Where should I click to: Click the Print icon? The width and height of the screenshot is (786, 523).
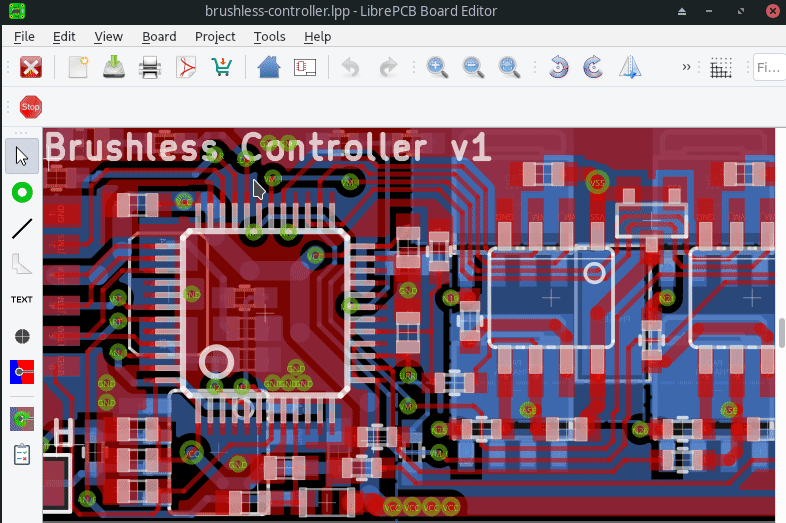click(x=150, y=67)
